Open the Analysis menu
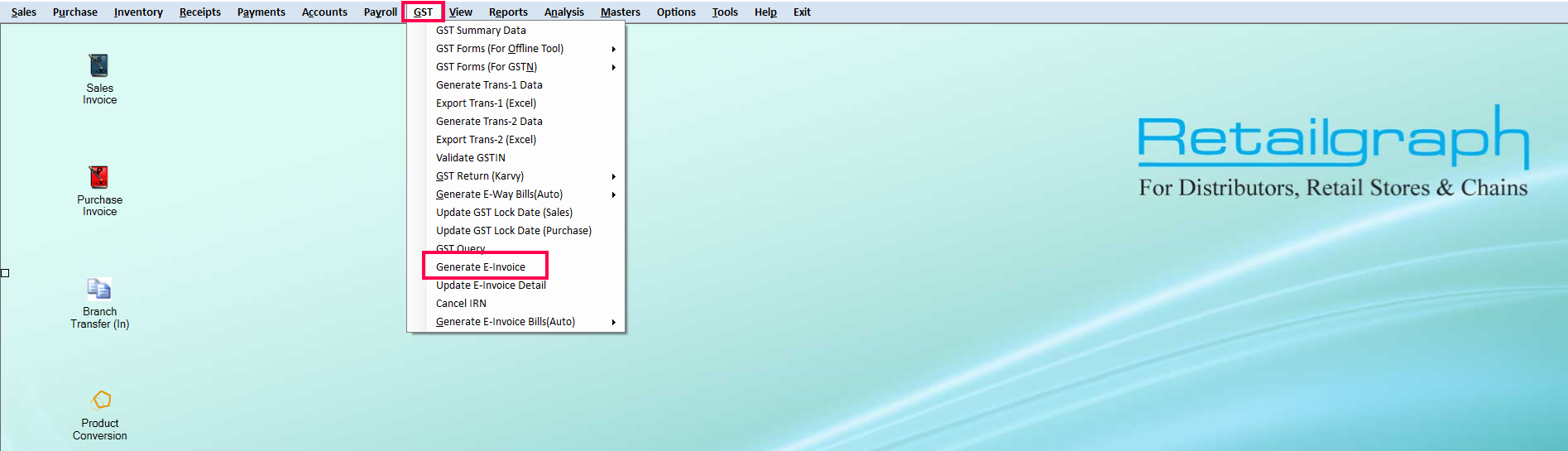 (564, 12)
